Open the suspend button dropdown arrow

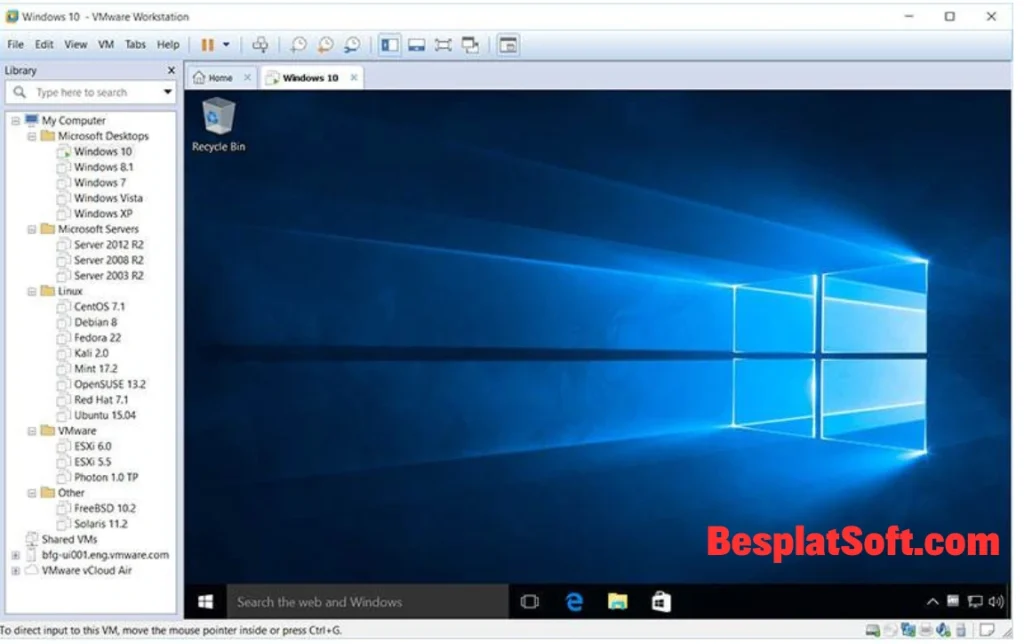225,44
